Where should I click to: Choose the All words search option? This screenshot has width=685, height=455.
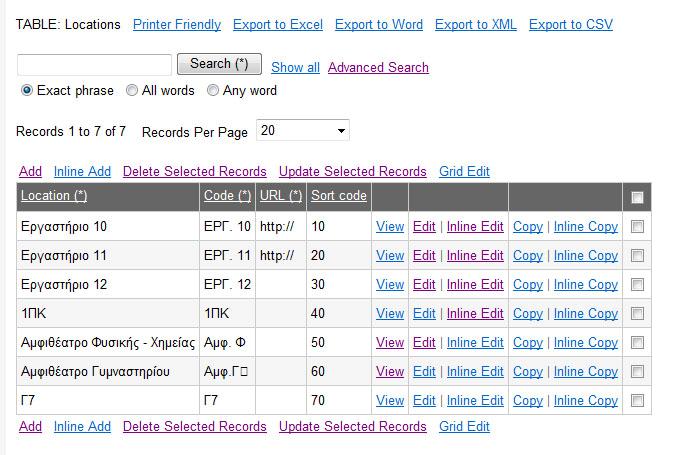coord(131,90)
